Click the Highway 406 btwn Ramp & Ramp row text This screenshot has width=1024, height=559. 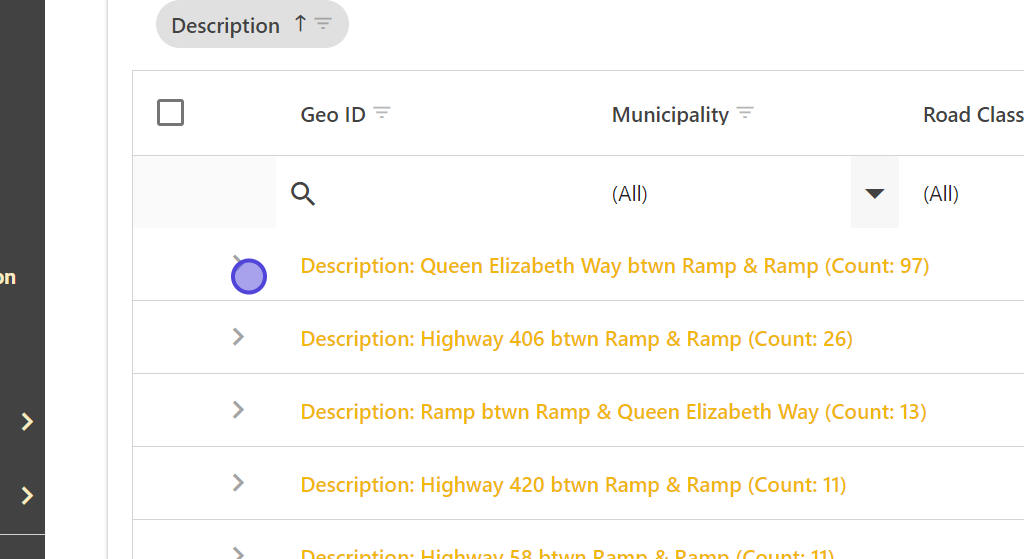(576, 339)
